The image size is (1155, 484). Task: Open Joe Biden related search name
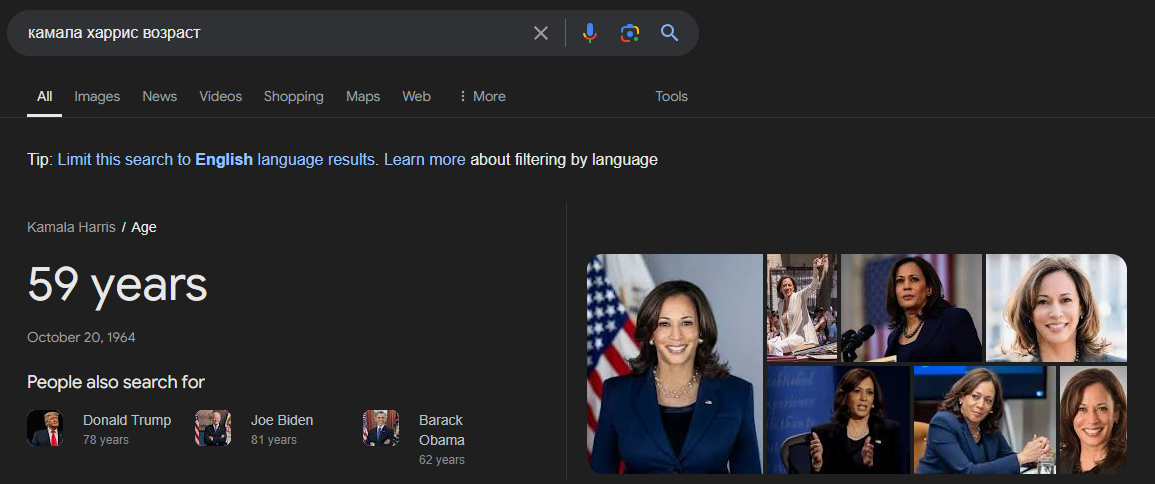point(282,420)
